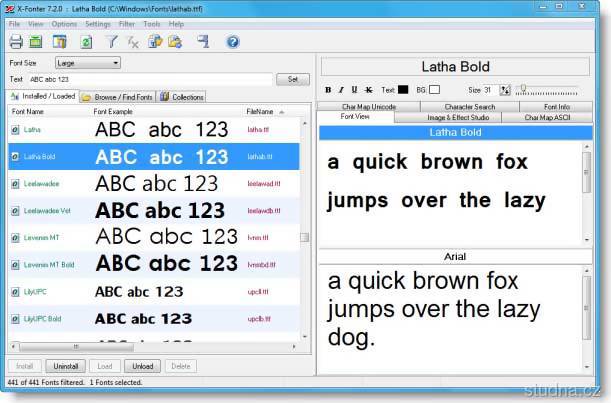Open the Char Map Unicode tab
The height and width of the screenshot is (403, 611).
pyautogui.click(x=369, y=106)
